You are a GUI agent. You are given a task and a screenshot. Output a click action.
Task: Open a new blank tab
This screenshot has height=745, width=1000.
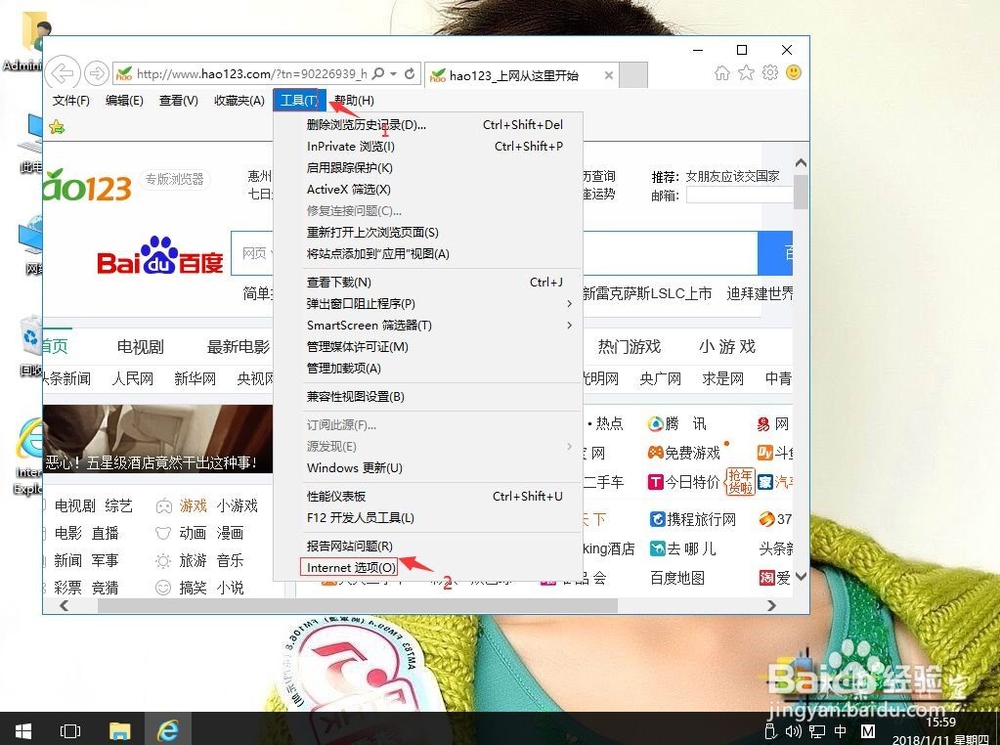coord(633,75)
